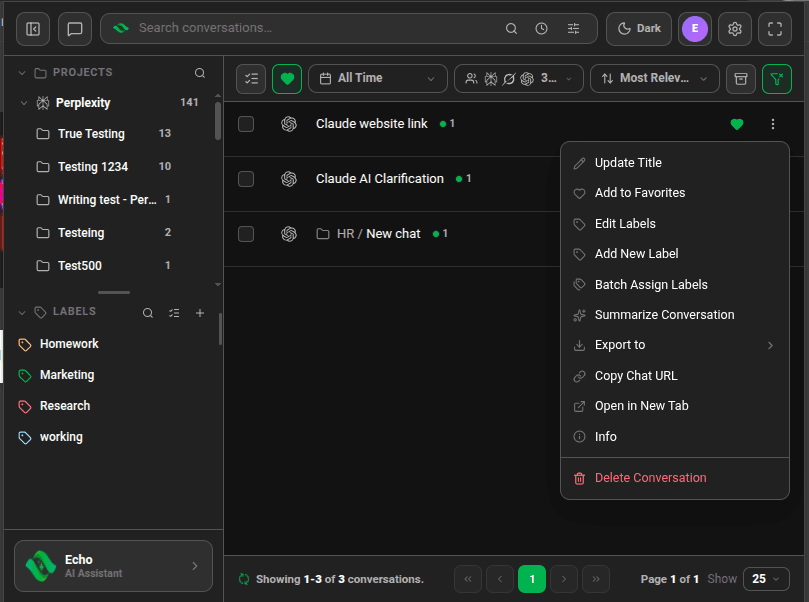Screen dimensions: 809x602
Task: Click refresh sync icon near Showing text
Action: 244,579
